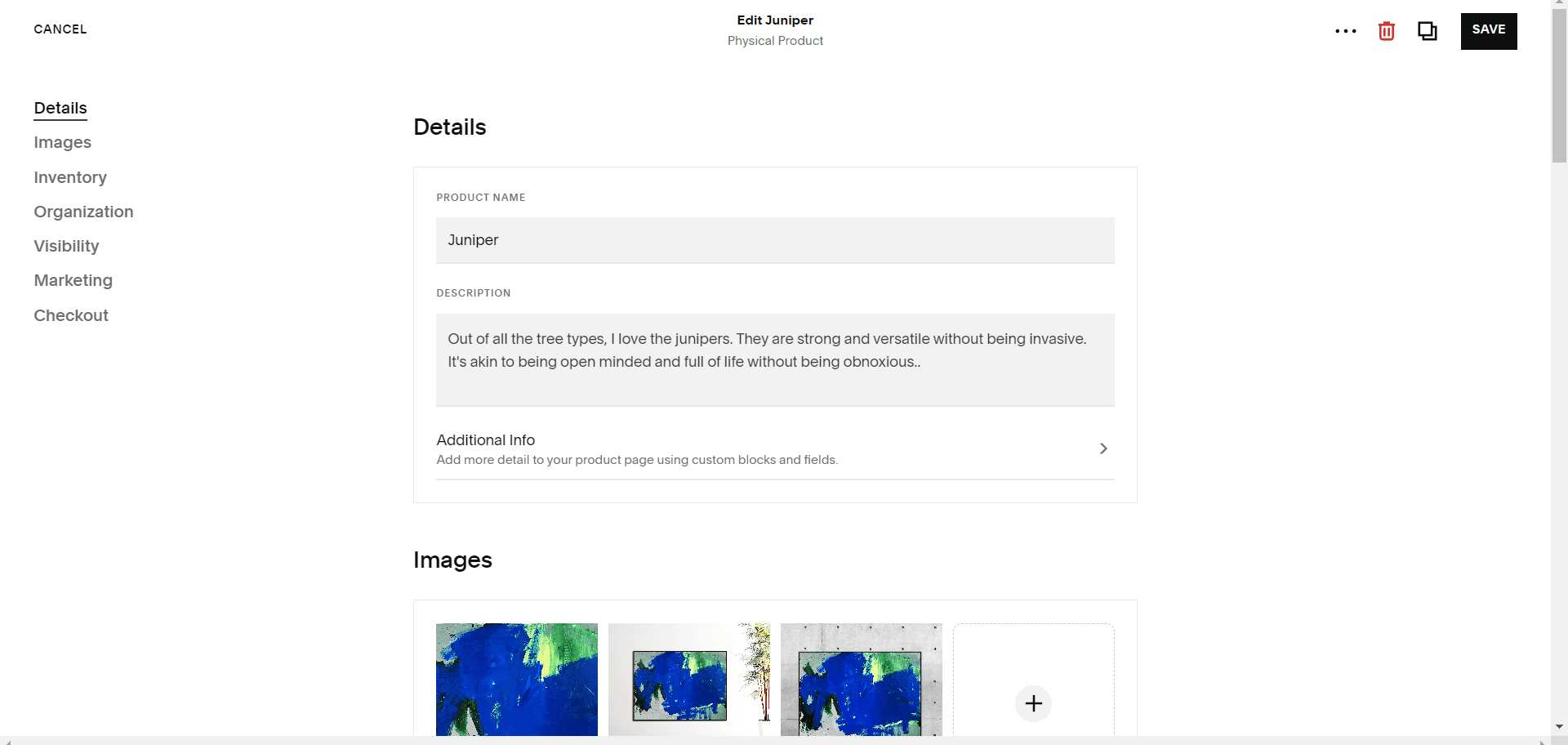
Task: Expand Additional Info chevron arrow
Action: pos(1103,448)
